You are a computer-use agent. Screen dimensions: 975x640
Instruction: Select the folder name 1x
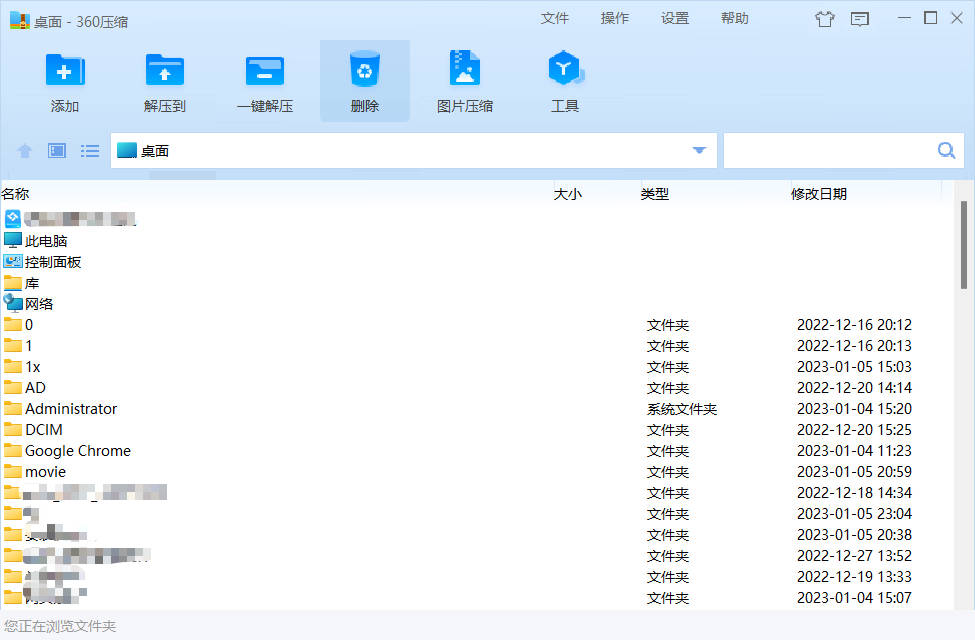coord(32,367)
